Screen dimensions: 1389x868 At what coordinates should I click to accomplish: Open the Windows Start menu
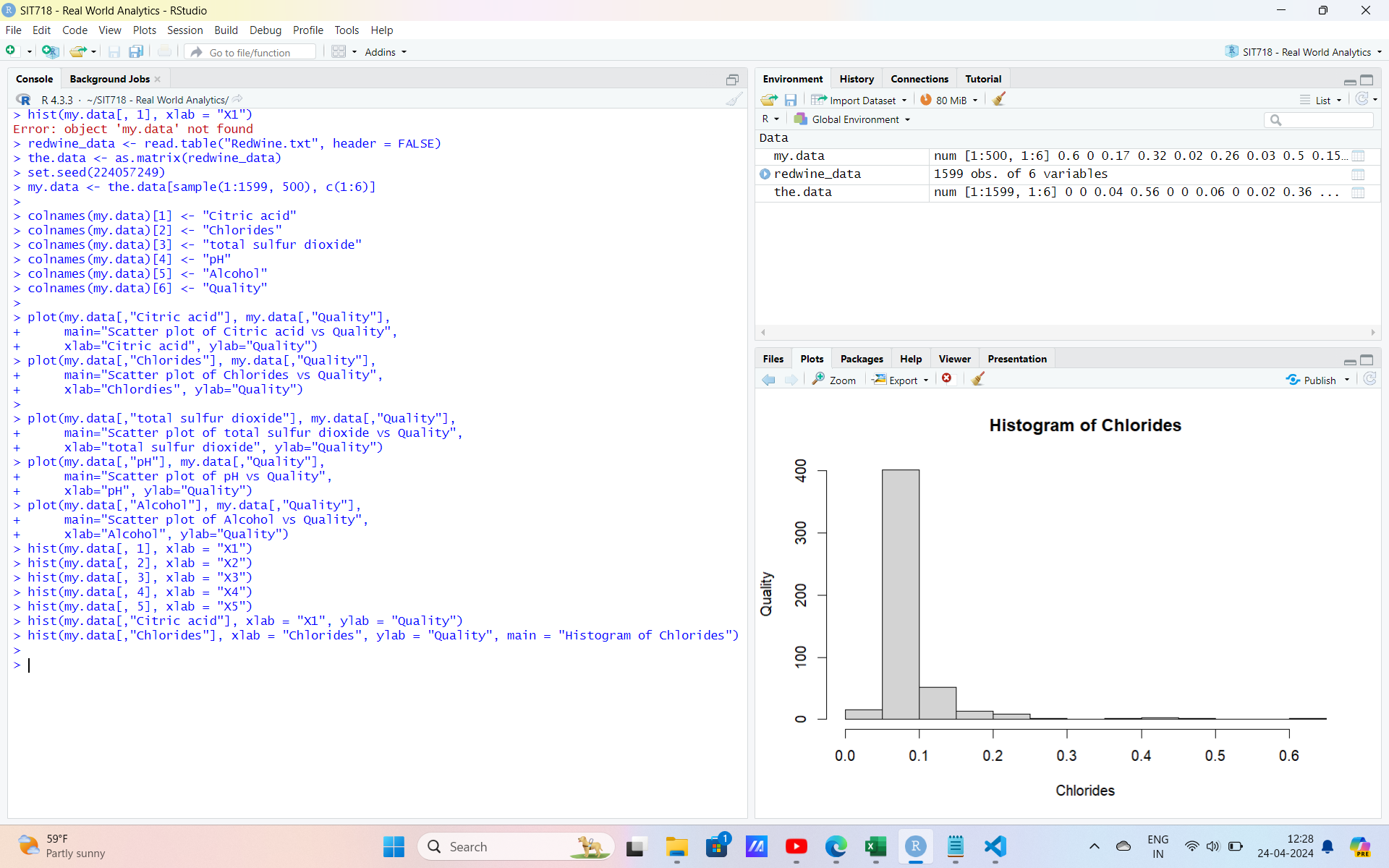tap(393, 846)
